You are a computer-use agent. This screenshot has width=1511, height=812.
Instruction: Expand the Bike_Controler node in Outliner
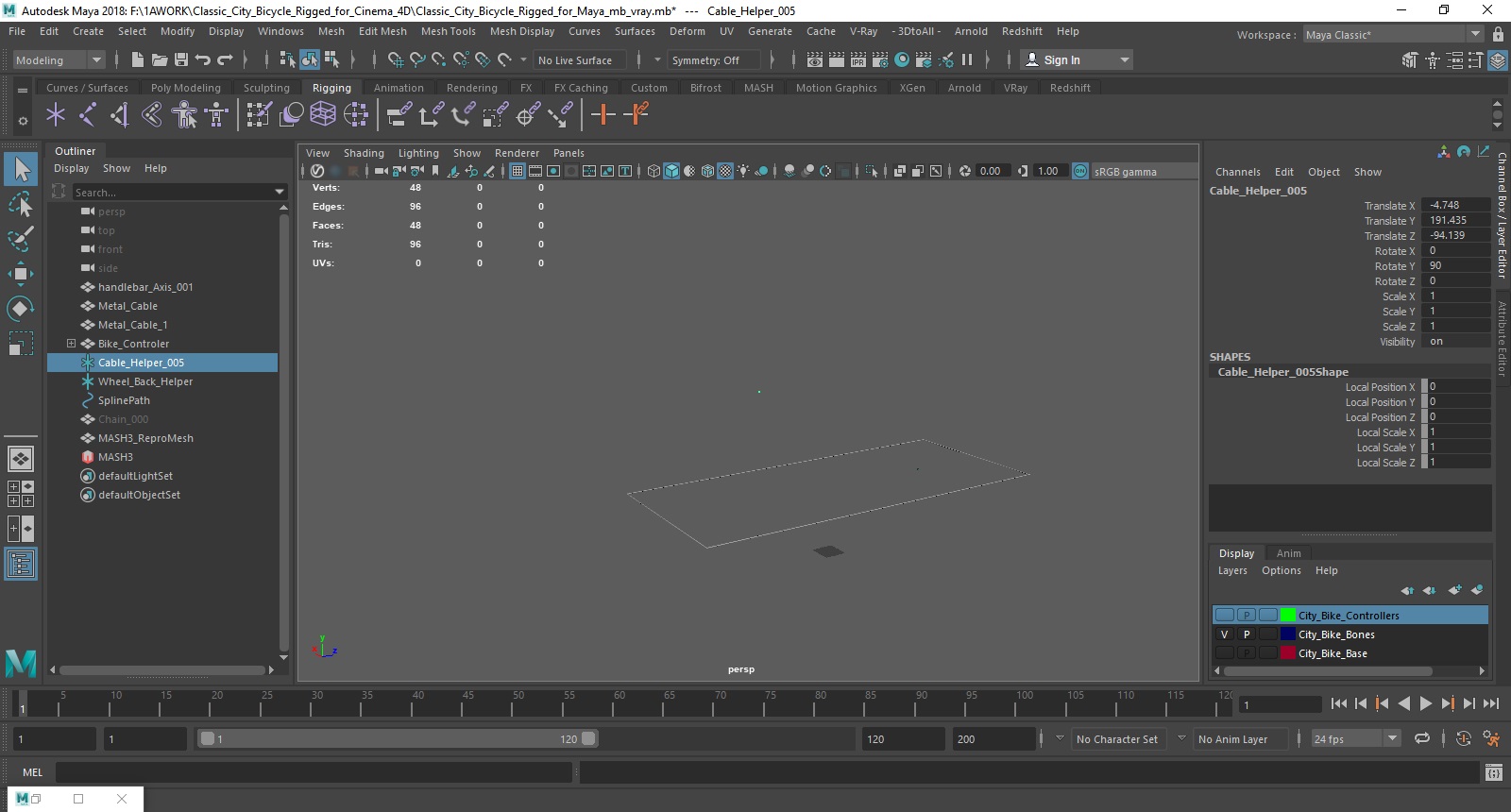71,344
